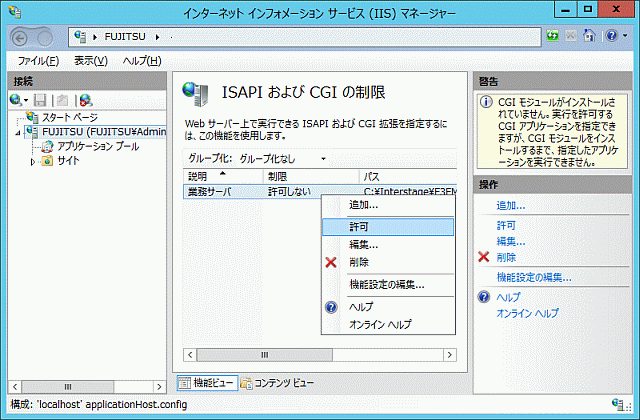Click the Create new connection globe icon
The image size is (640, 420).
click(x=16, y=100)
